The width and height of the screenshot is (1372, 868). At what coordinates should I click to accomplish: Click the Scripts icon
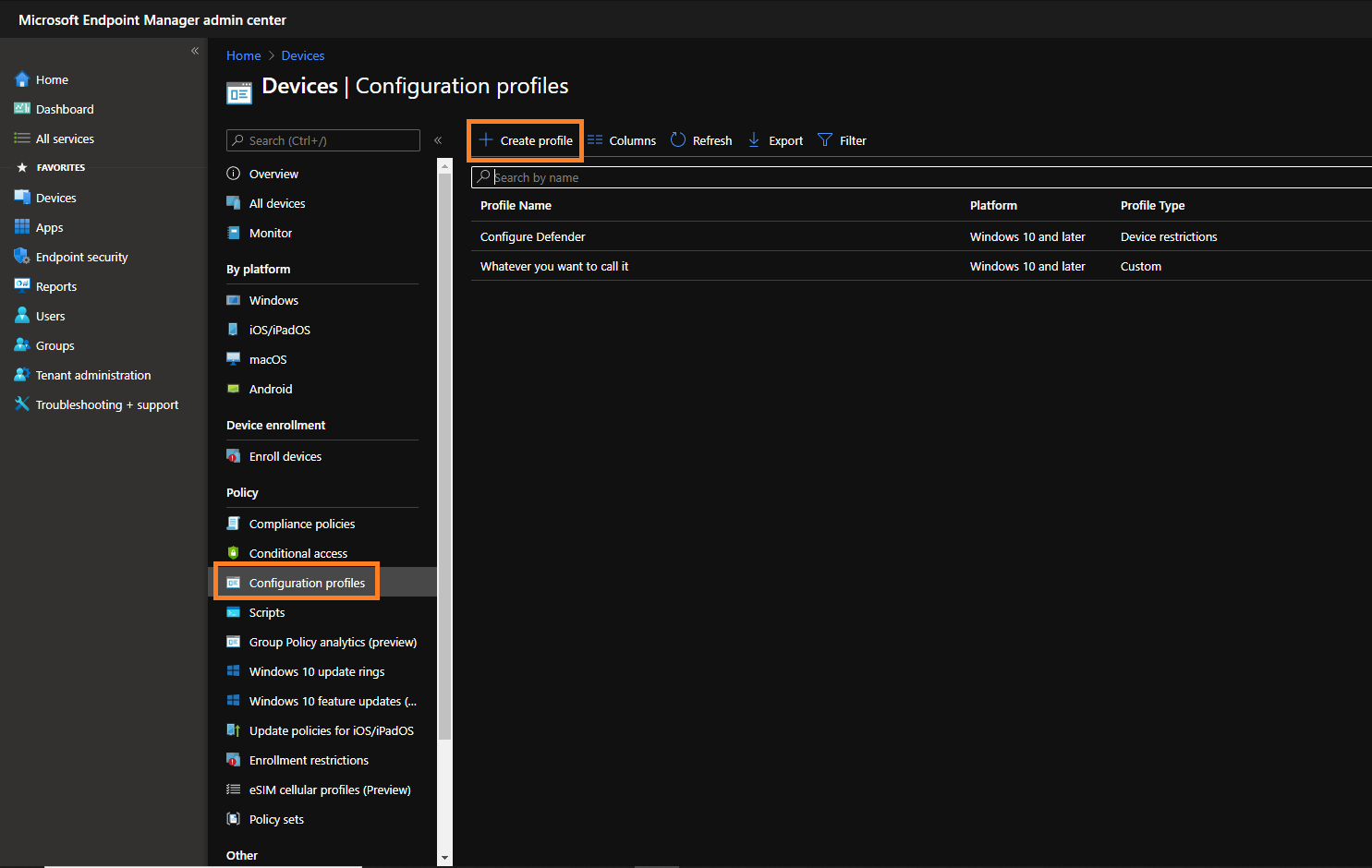(x=234, y=612)
